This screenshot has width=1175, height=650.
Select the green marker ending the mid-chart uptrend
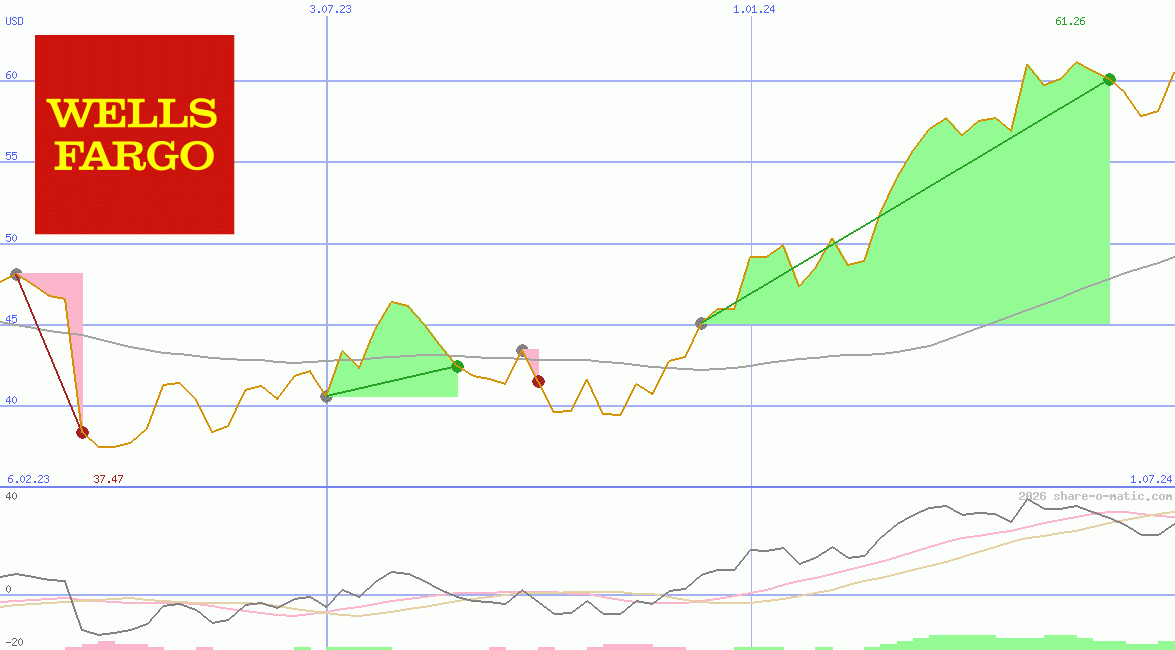(x=457, y=367)
